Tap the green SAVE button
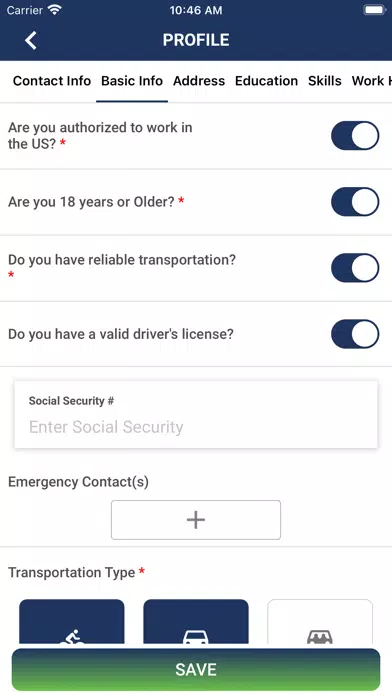Viewport: 392px width, 696px height. pos(196,669)
